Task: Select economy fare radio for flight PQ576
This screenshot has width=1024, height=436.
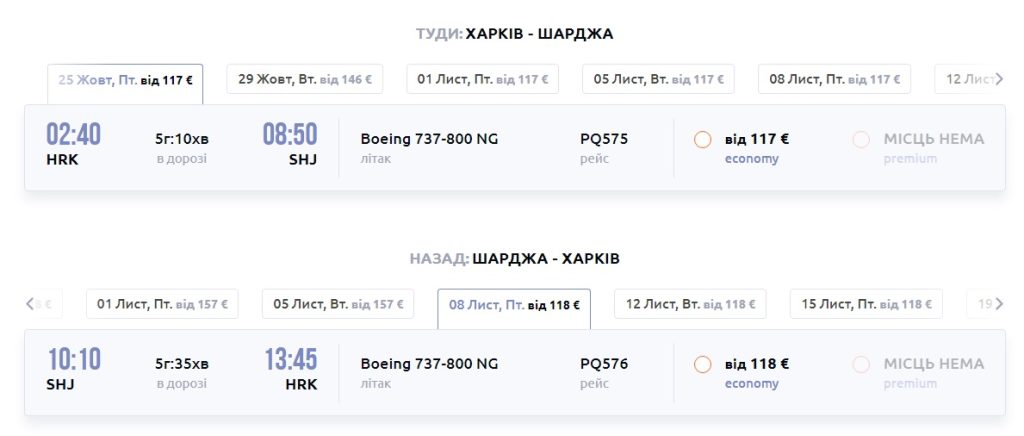Action: tap(702, 365)
